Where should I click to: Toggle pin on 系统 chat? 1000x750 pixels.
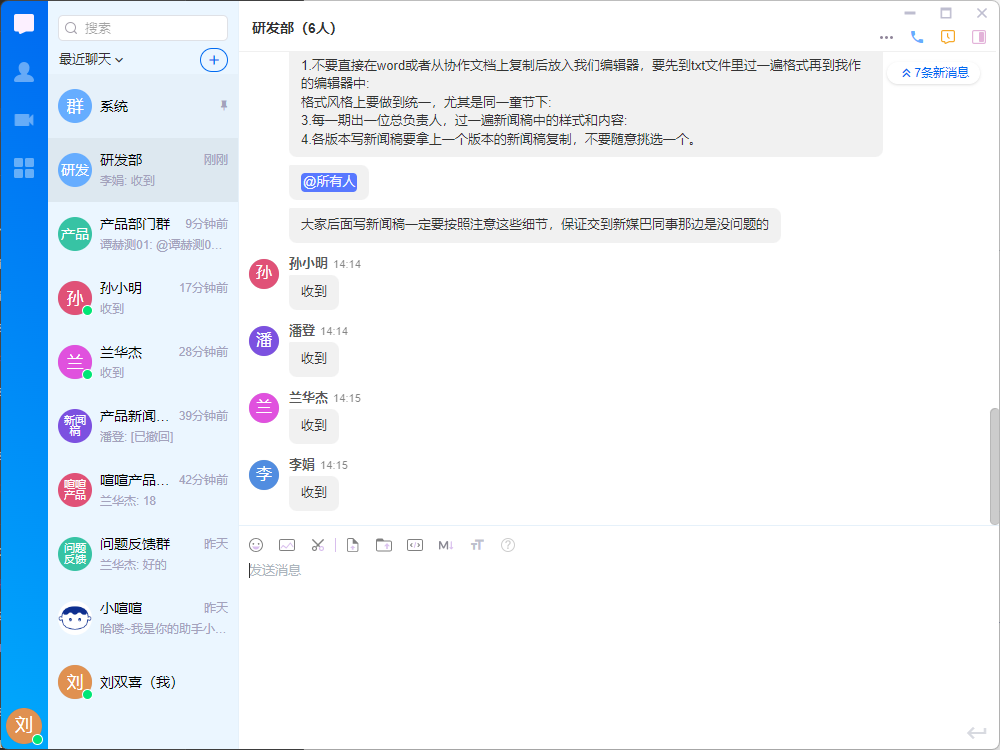223,105
